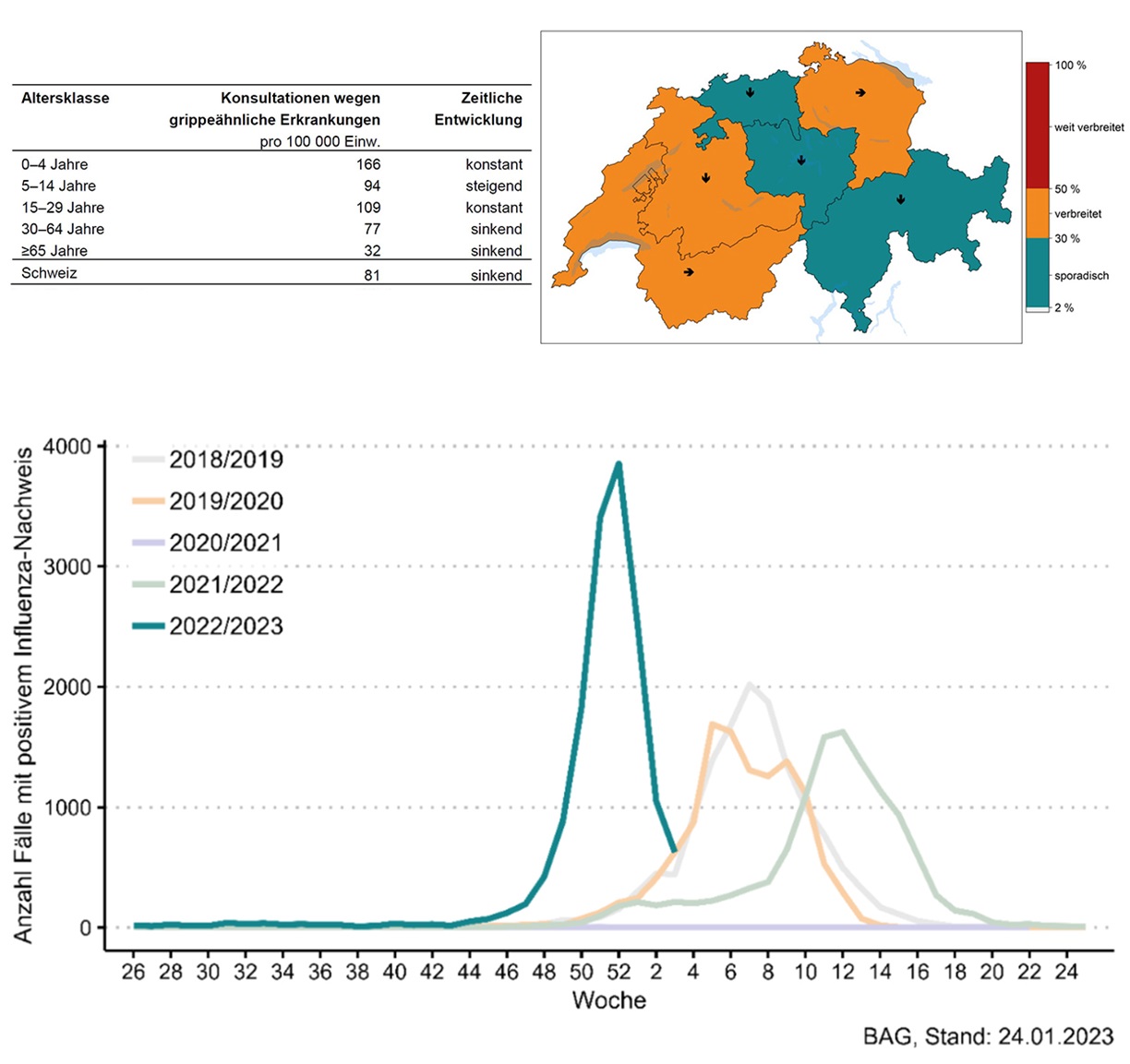The height and width of the screenshot is (1064, 1130).
Task: Click the 'Altersklasse' column header
Action: (66, 98)
